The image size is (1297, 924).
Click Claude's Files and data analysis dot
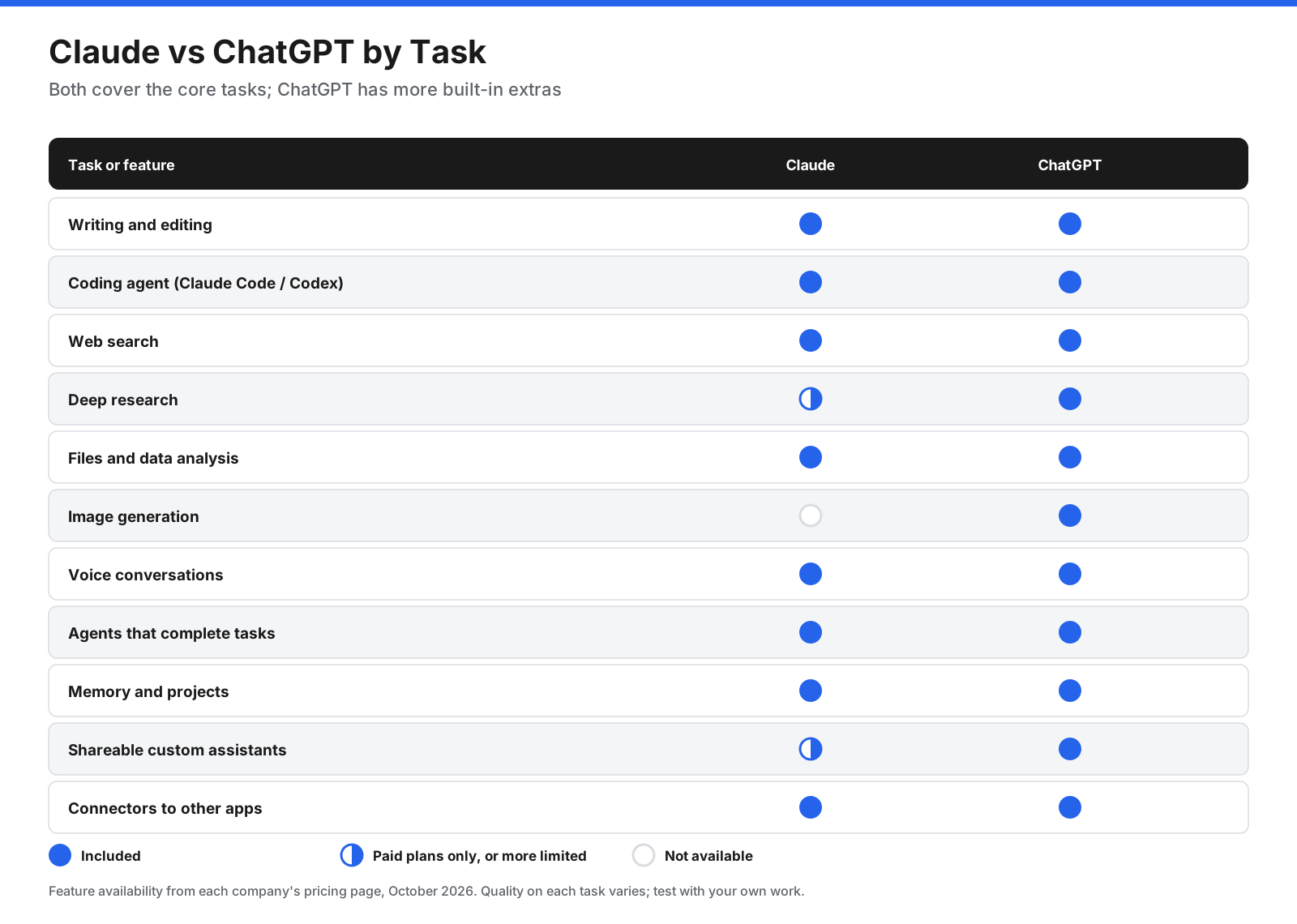point(811,457)
